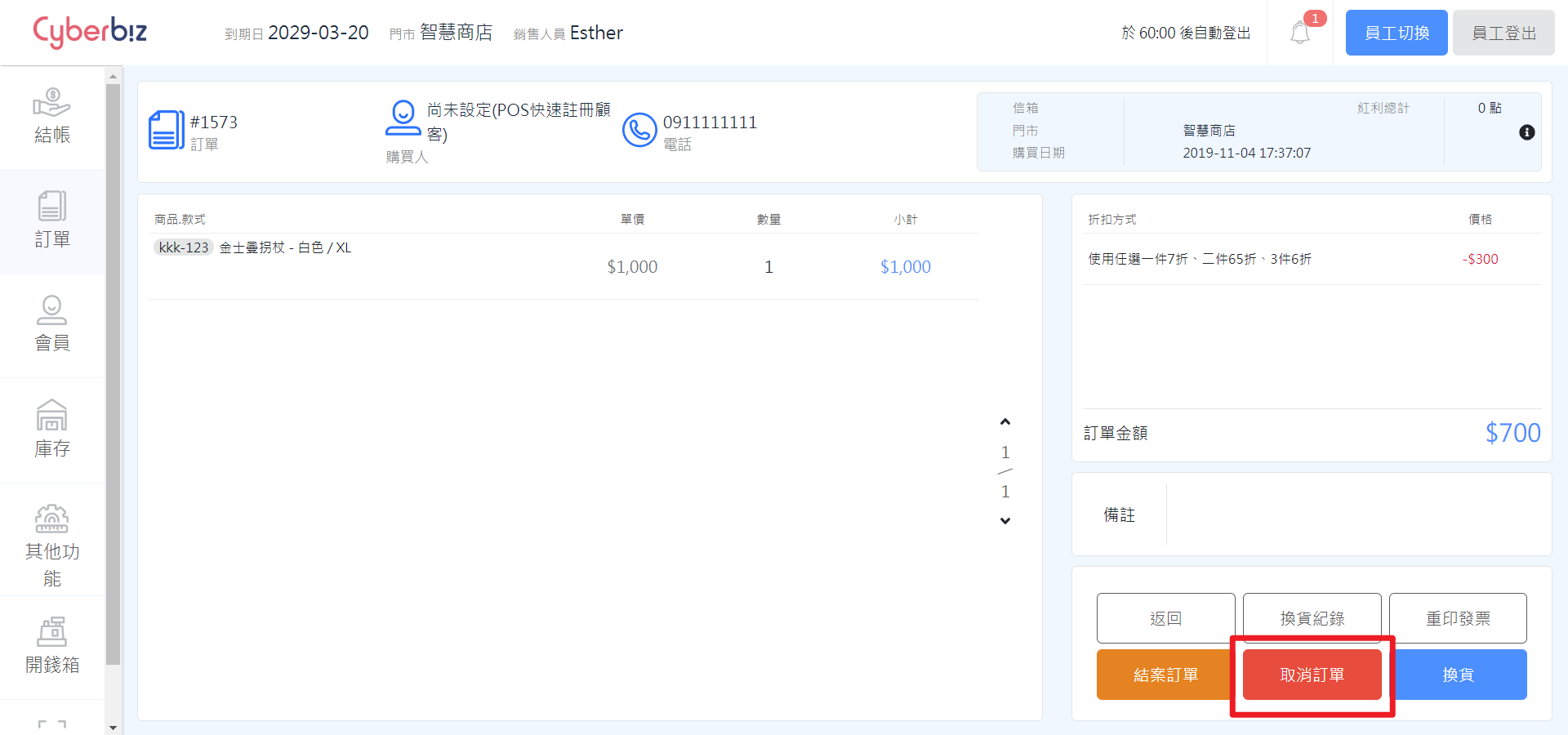The image size is (1568, 735).
Task: Click the auto logout timer 60:00 text
Action: pyautogui.click(x=1186, y=33)
